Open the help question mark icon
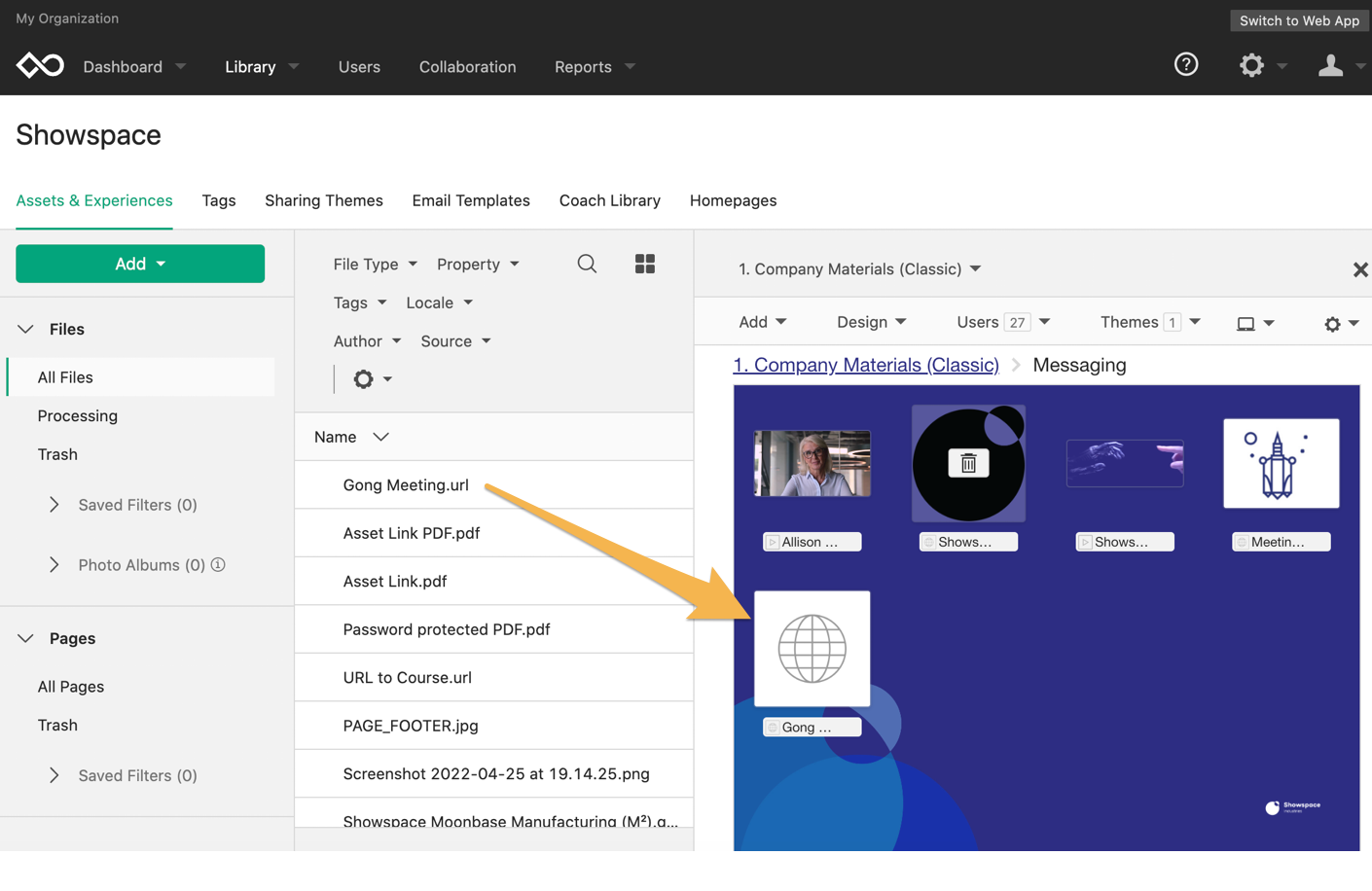 [1186, 64]
